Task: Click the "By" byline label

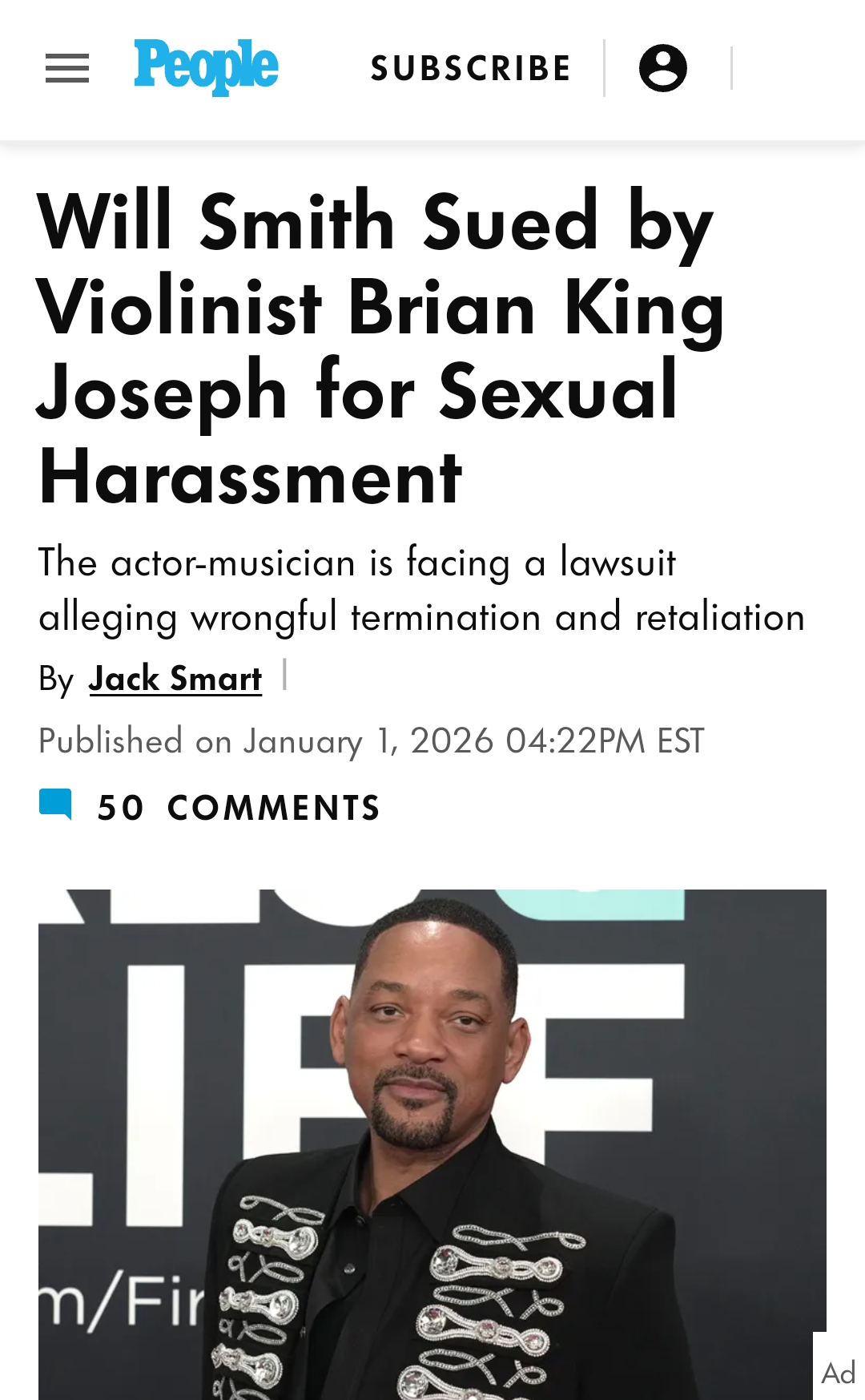Action: point(56,680)
